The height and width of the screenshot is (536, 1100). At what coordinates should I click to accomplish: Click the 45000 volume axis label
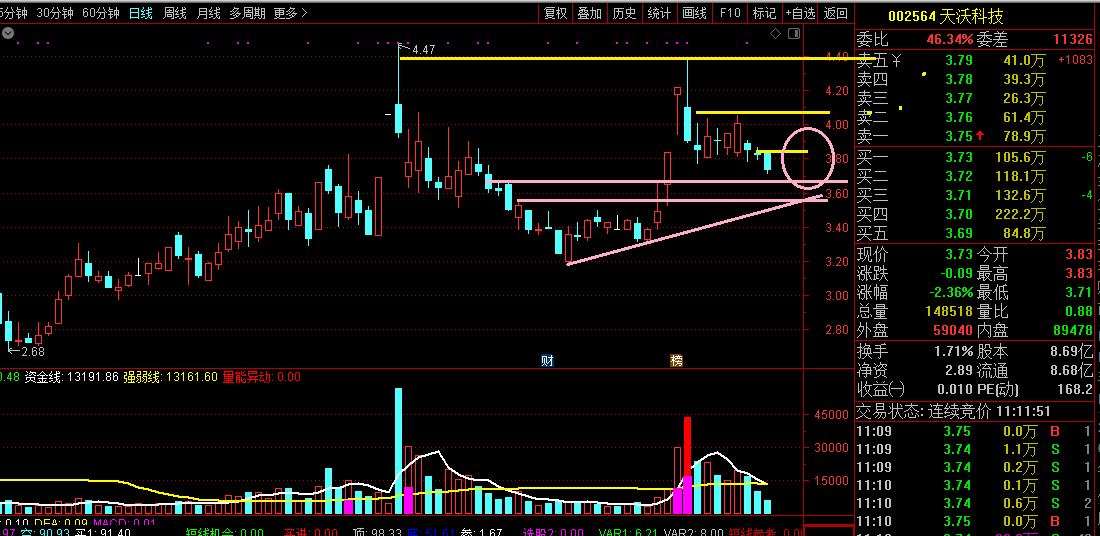[829, 415]
